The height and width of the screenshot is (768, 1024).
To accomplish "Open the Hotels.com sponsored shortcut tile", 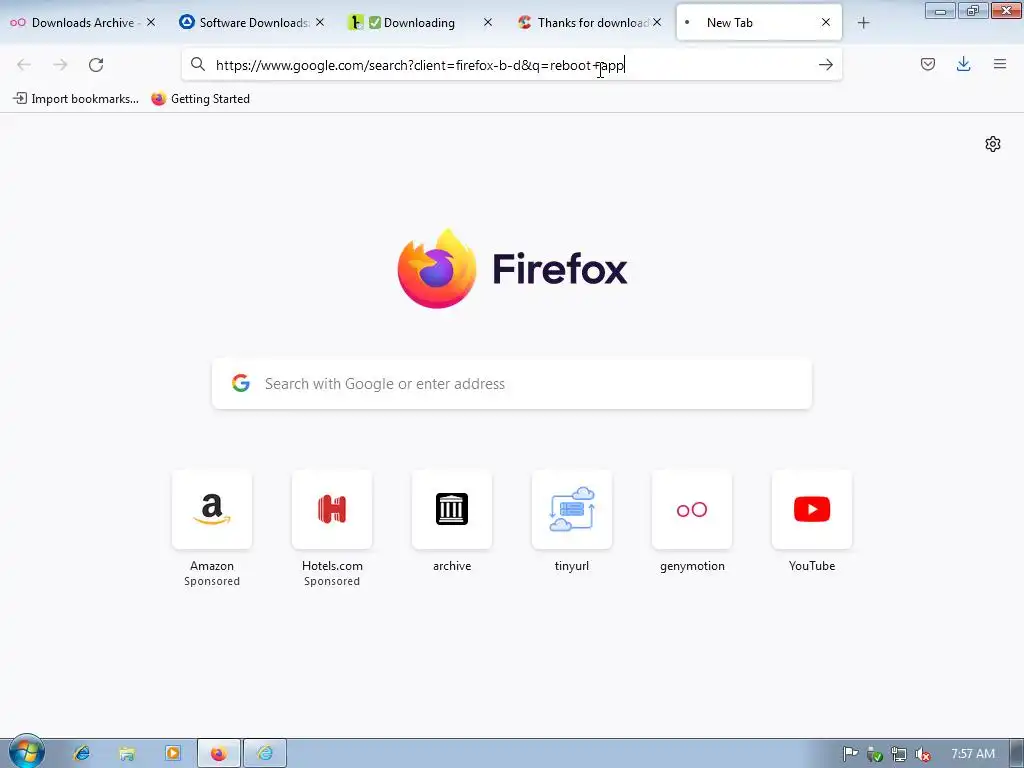I will click(332, 509).
